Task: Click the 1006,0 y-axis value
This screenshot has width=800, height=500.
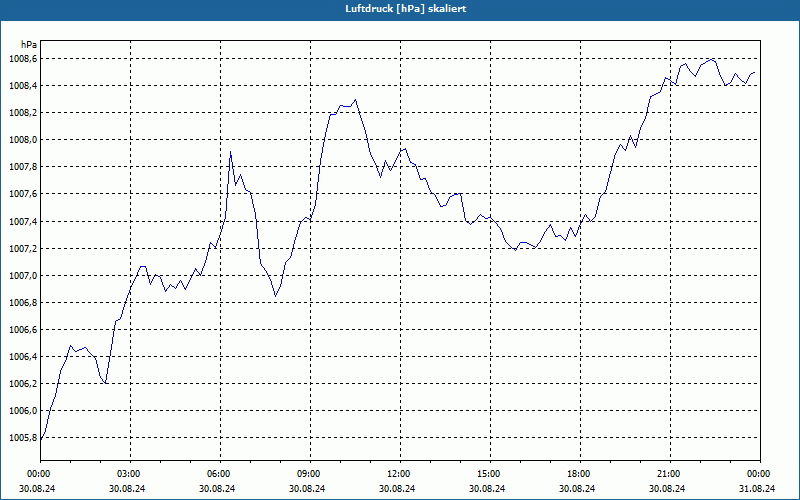Action: (x=23, y=411)
